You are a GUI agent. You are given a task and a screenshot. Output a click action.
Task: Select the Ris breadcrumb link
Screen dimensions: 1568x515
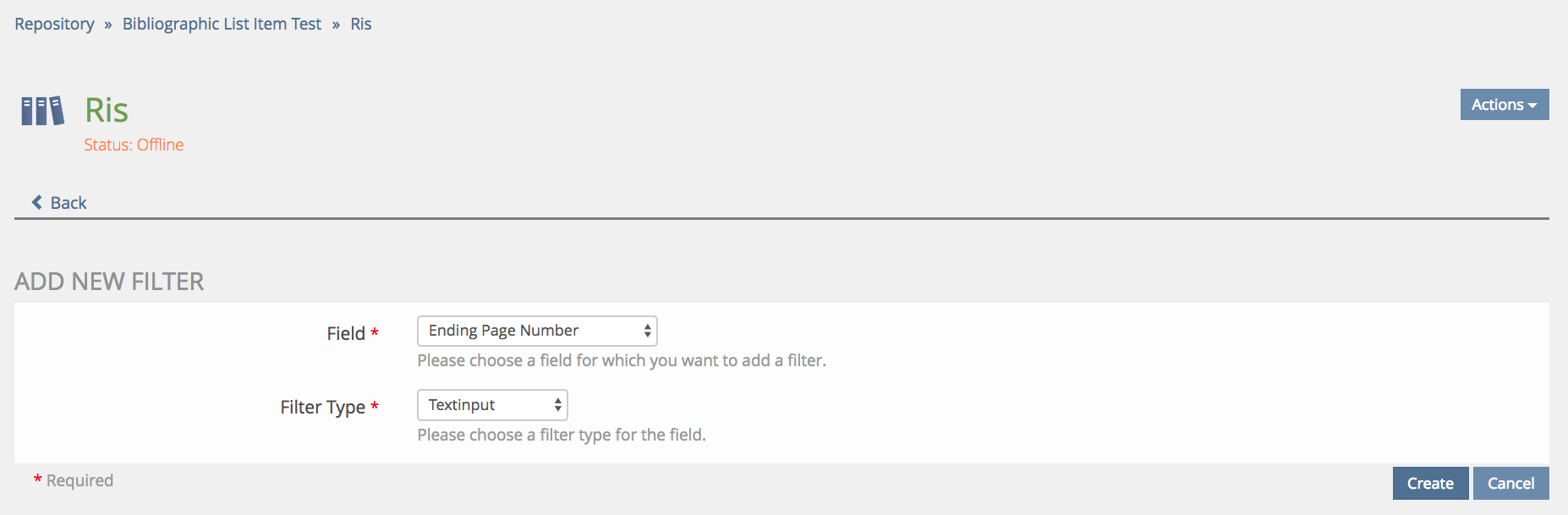click(x=361, y=24)
